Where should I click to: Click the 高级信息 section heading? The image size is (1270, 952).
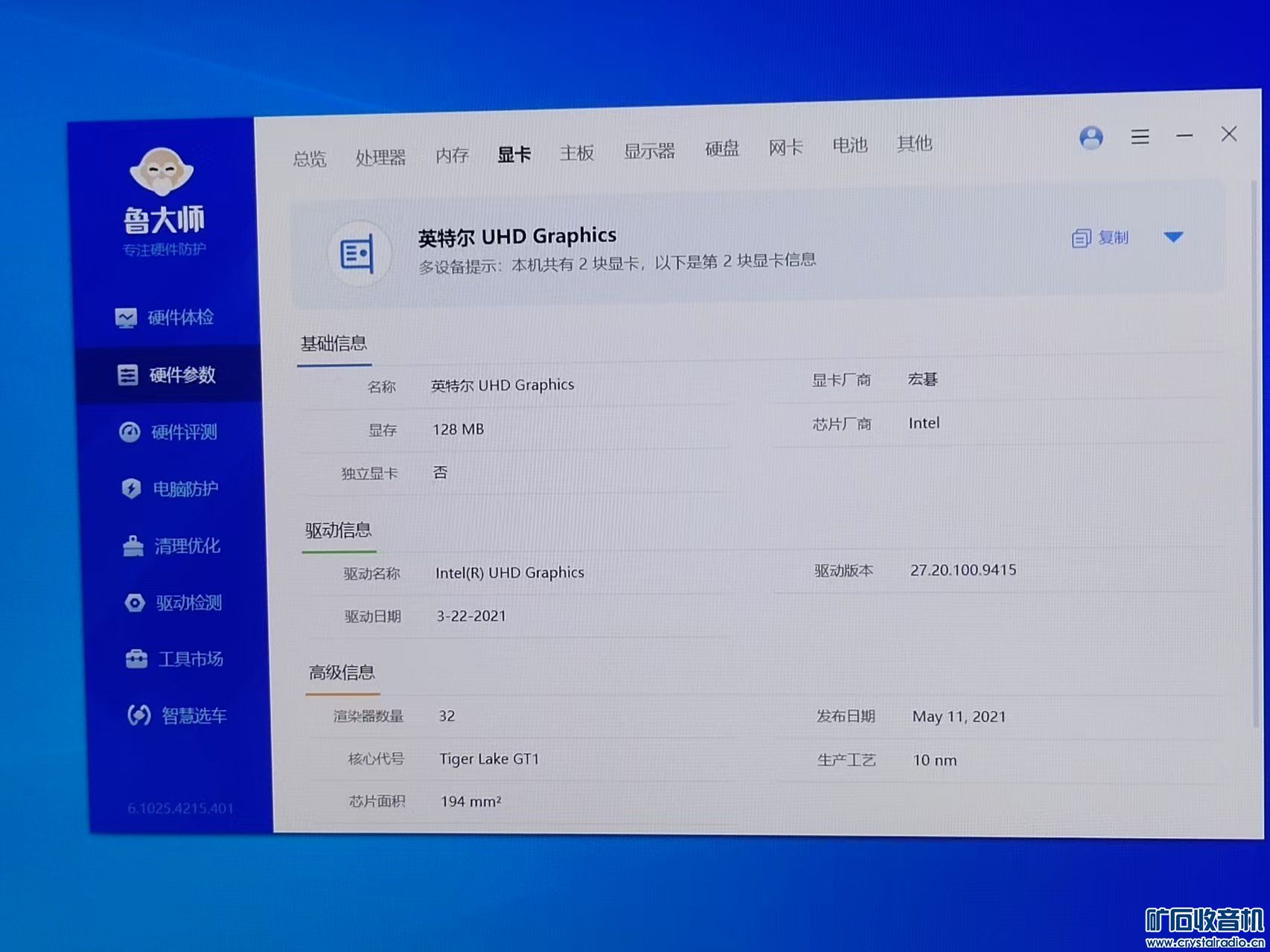pos(342,673)
